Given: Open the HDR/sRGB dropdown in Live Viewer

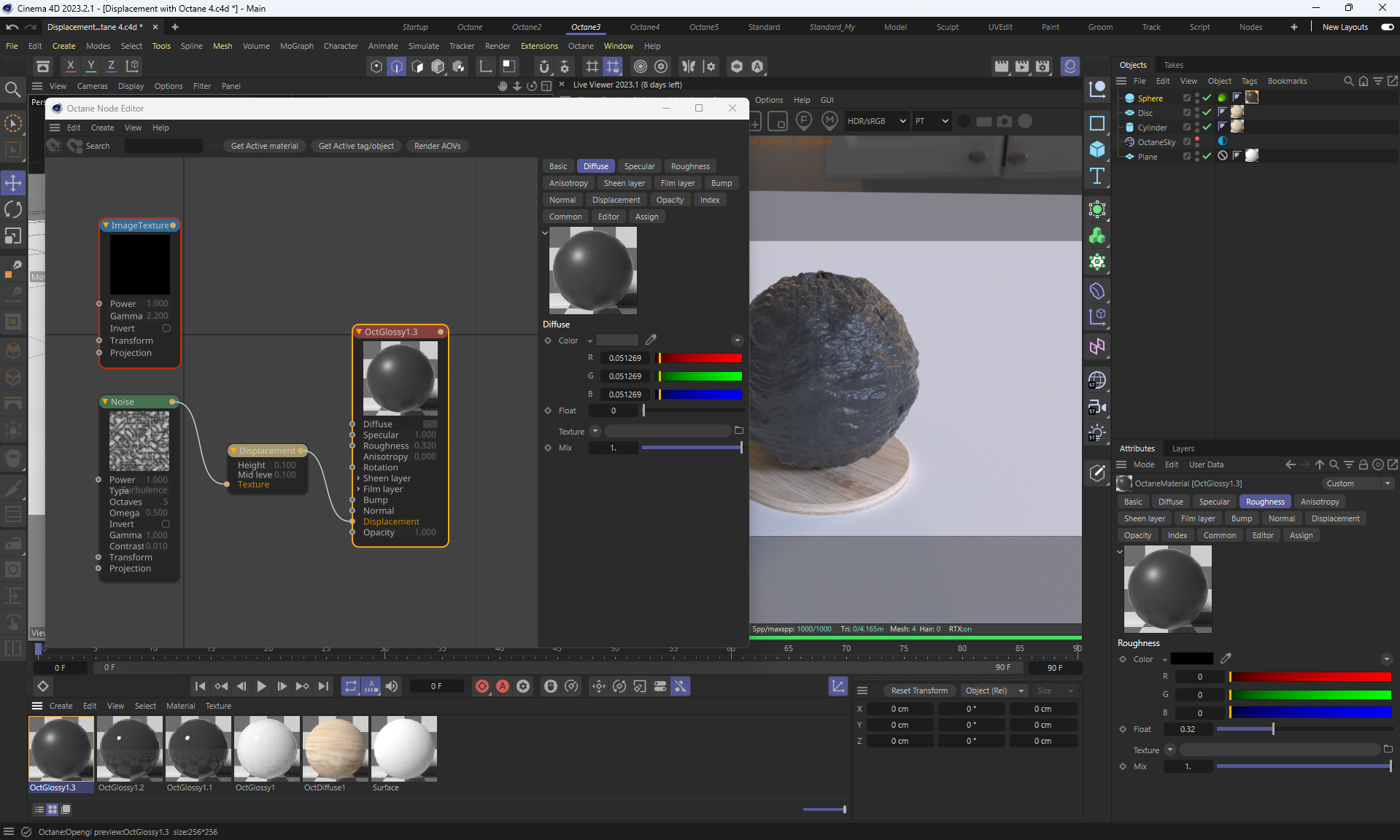Looking at the screenshot, I should 876,121.
